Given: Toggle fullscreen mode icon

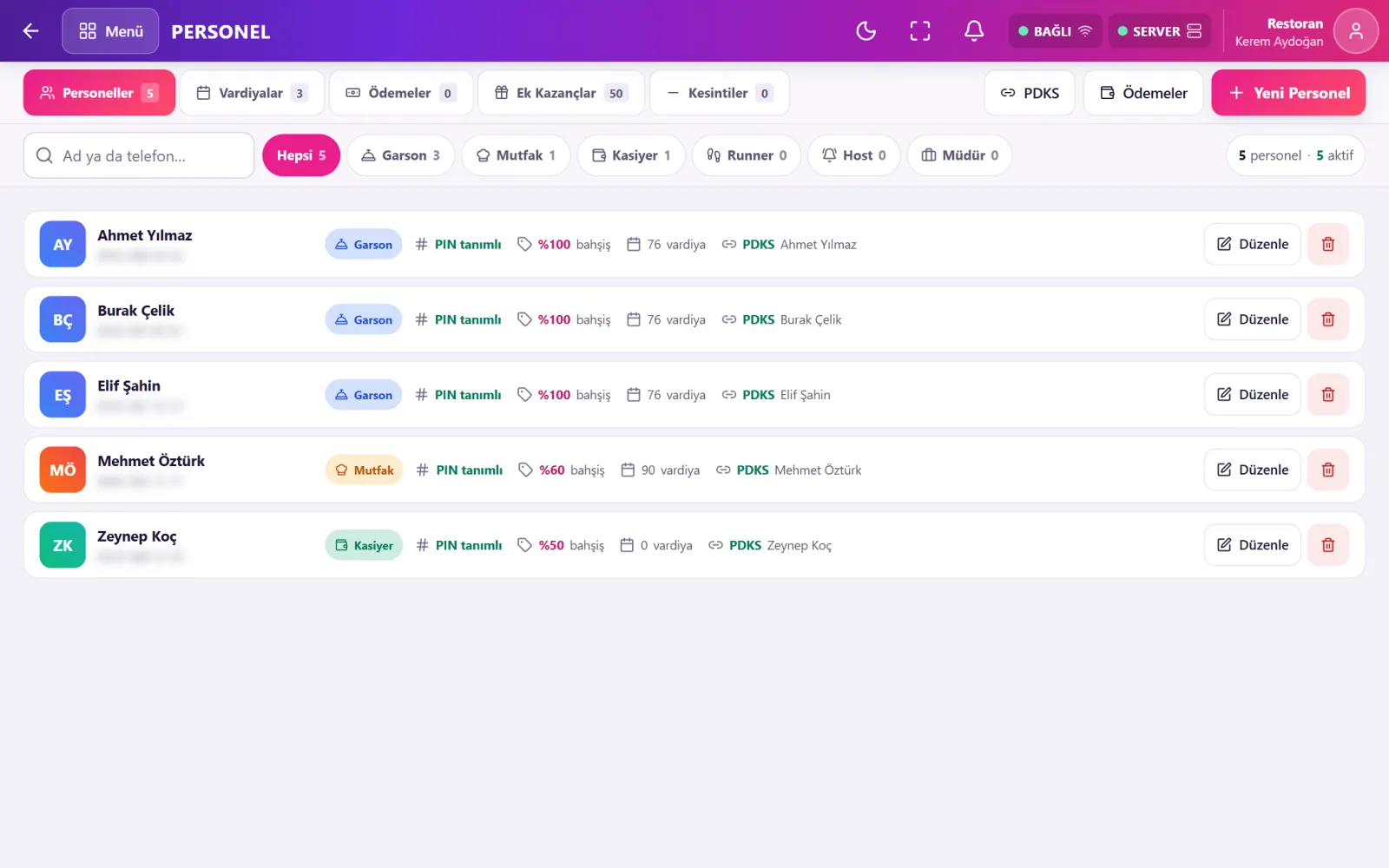Looking at the screenshot, I should tap(919, 31).
